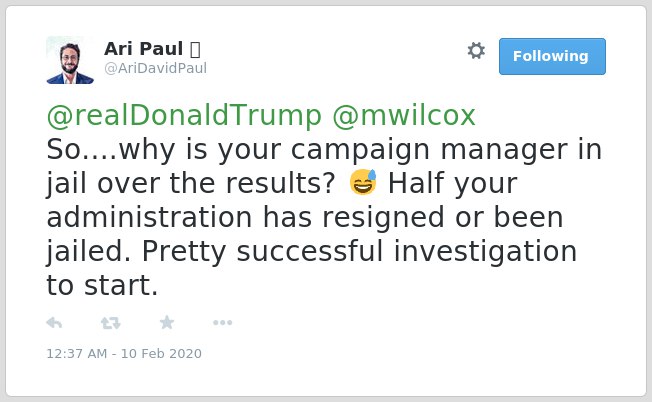This screenshot has height=402, width=652.
Task: Open the more options ellipsis menu
Action: pyautogui.click(x=222, y=323)
